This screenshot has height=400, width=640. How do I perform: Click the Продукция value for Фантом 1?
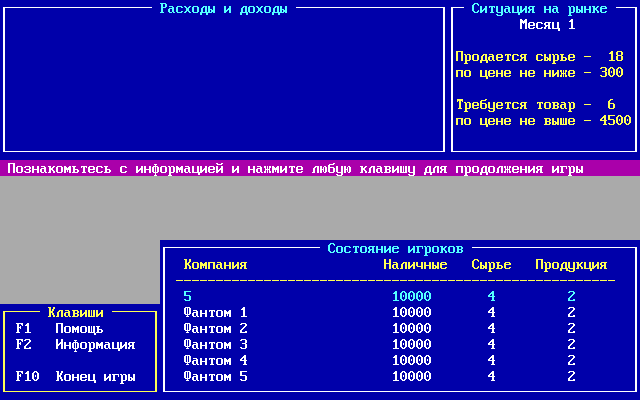pyautogui.click(x=571, y=312)
